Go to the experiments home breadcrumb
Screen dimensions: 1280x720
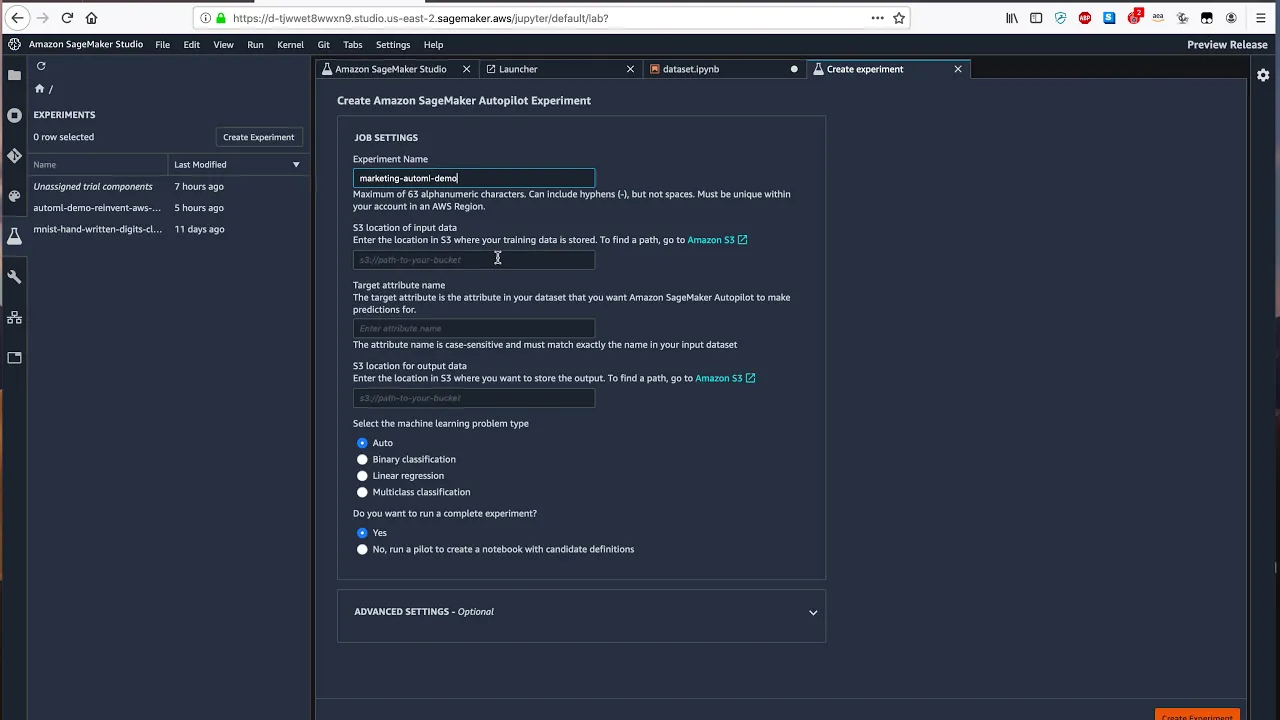tap(40, 89)
